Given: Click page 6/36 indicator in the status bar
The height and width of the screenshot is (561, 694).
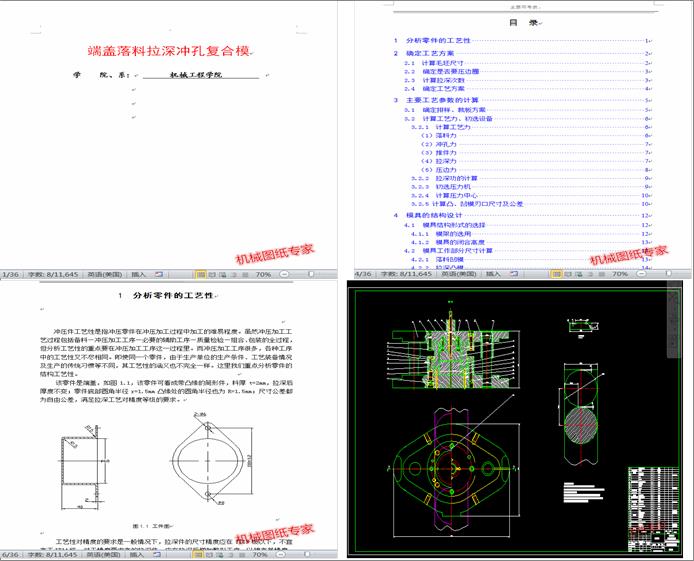Looking at the screenshot, I should pyautogui.click(x=11, y=554).
